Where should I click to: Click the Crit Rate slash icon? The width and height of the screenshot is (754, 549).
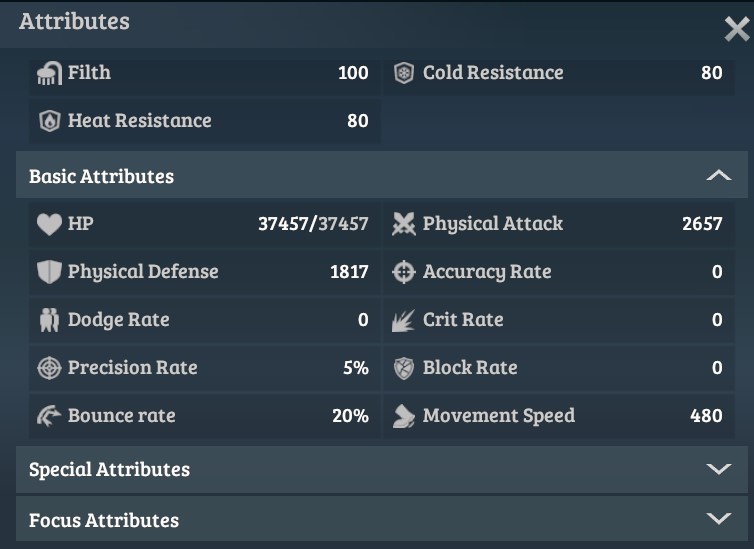[x=404, y=320]
